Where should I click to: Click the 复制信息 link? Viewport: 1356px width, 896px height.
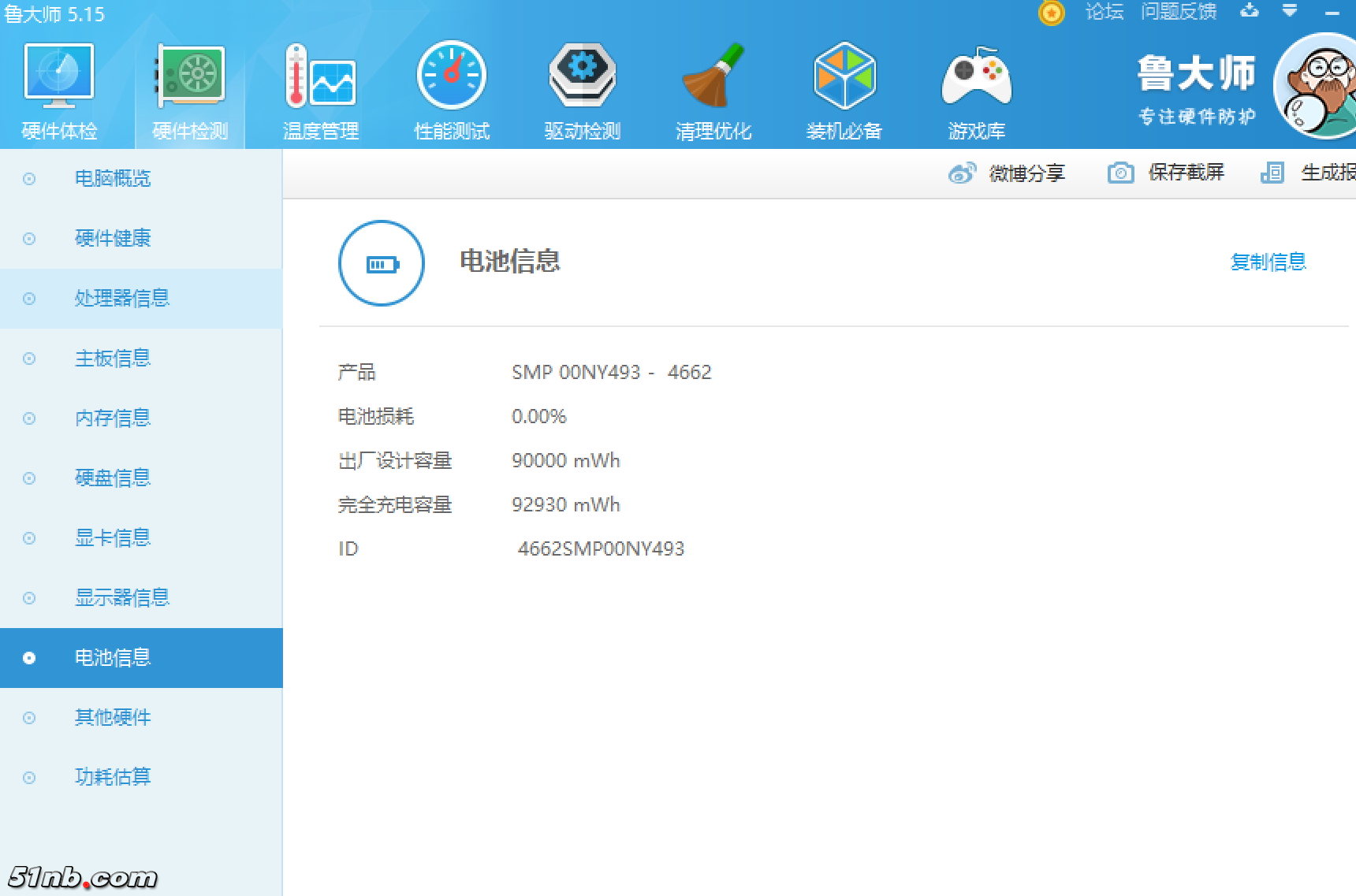[1268, 262]
